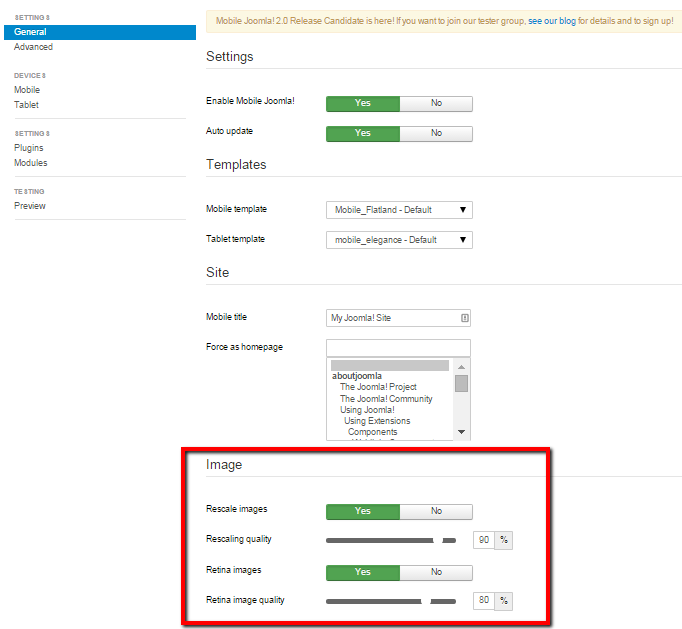Open the Tablet device settings

coord(26,105)
